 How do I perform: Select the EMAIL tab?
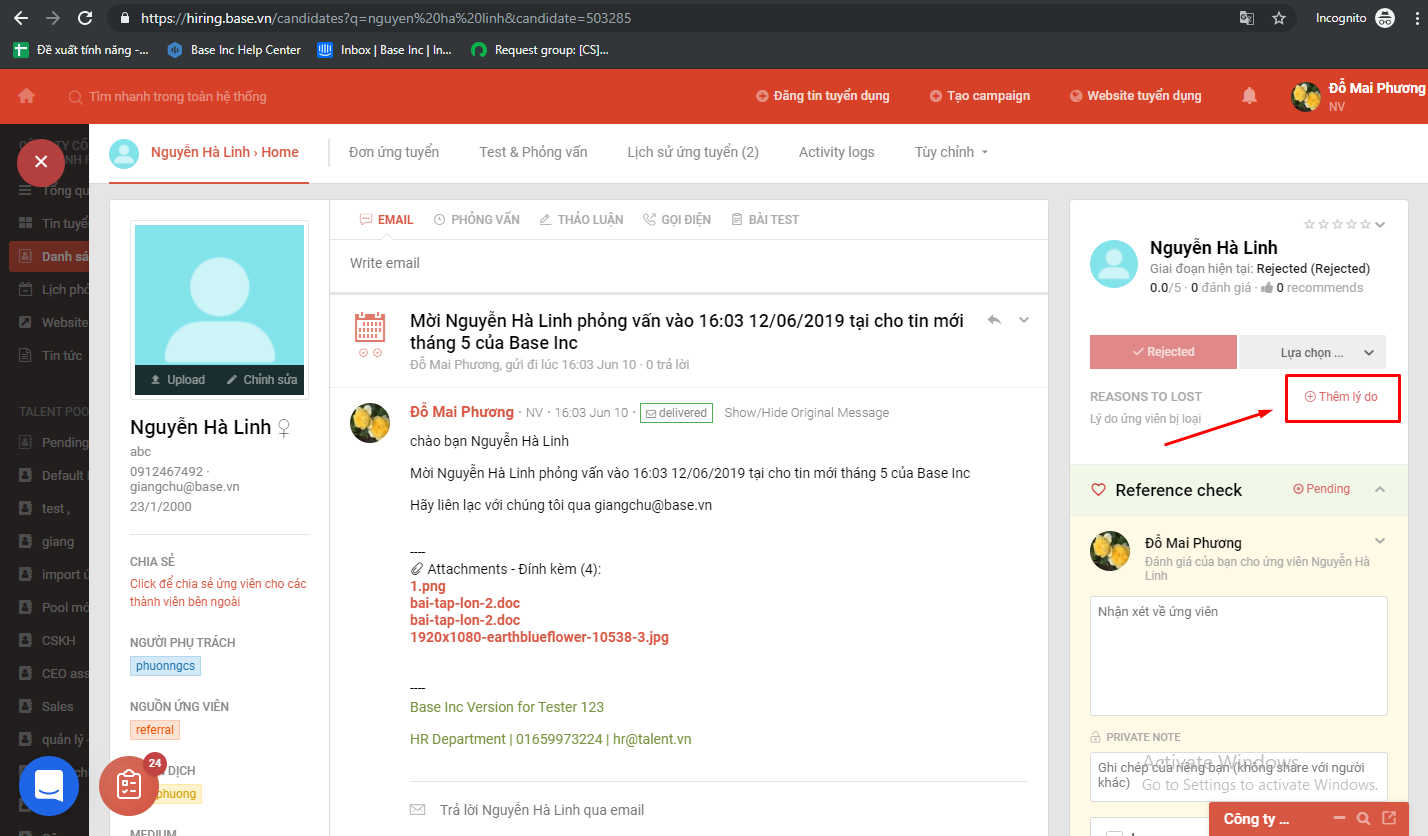(x=386, y=219)
